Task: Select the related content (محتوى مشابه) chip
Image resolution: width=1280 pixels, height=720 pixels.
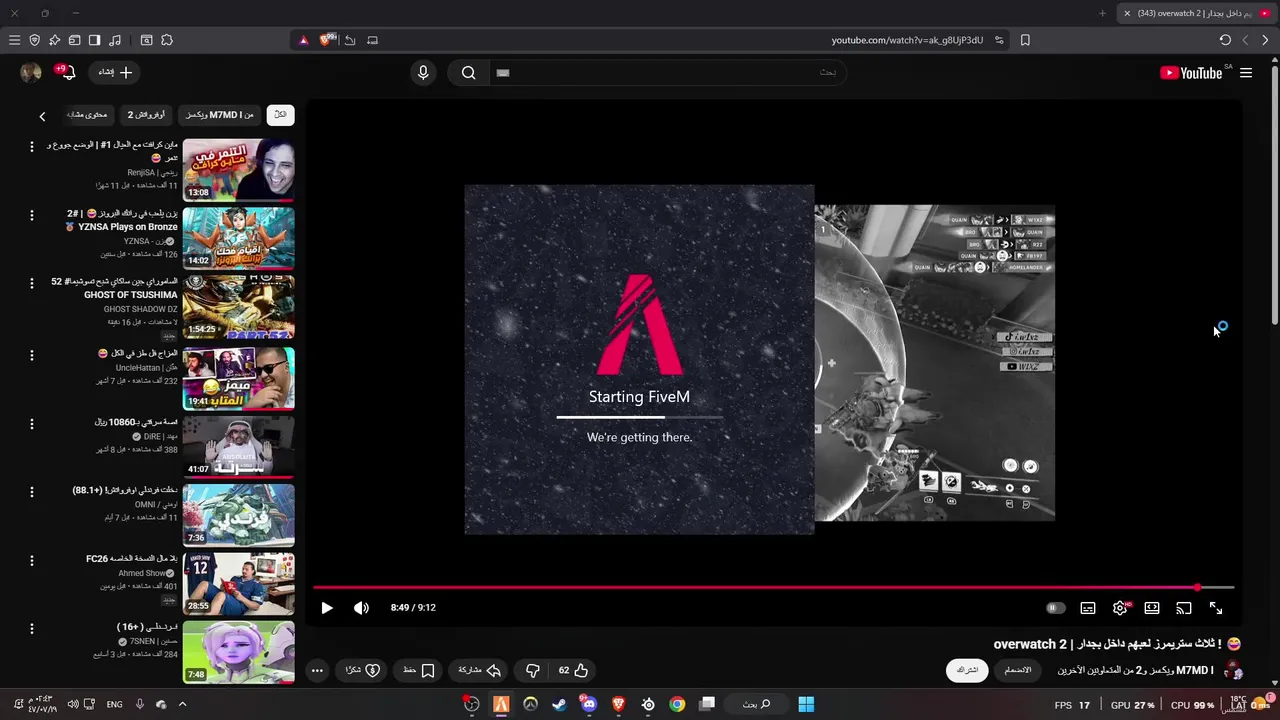Action: coord(87,115)
